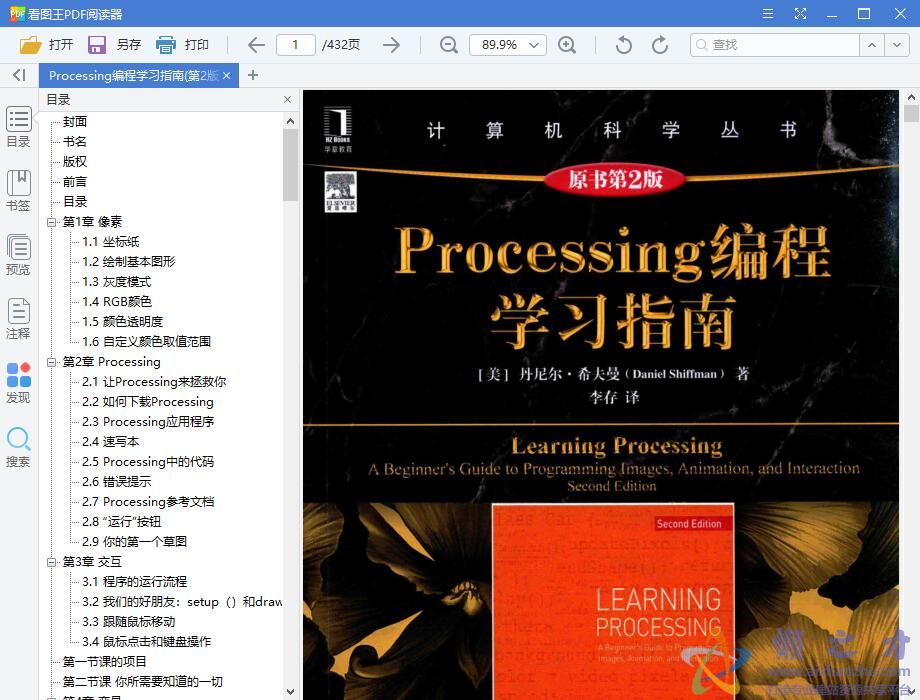
Task: Close the 目录 outline panel
Action: click(288, 100)
